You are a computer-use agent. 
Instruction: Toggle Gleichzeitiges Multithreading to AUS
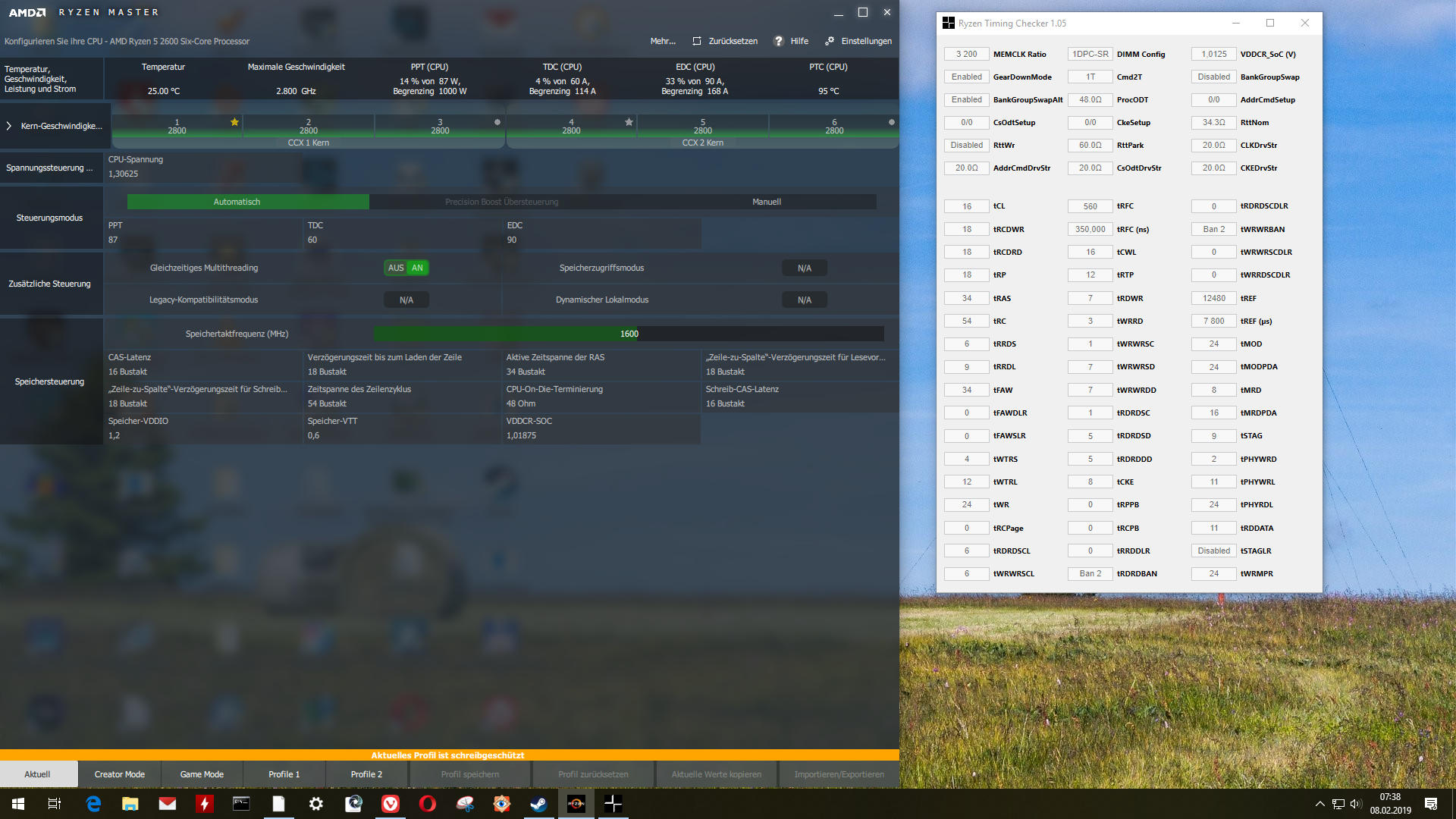pos(396,268)
